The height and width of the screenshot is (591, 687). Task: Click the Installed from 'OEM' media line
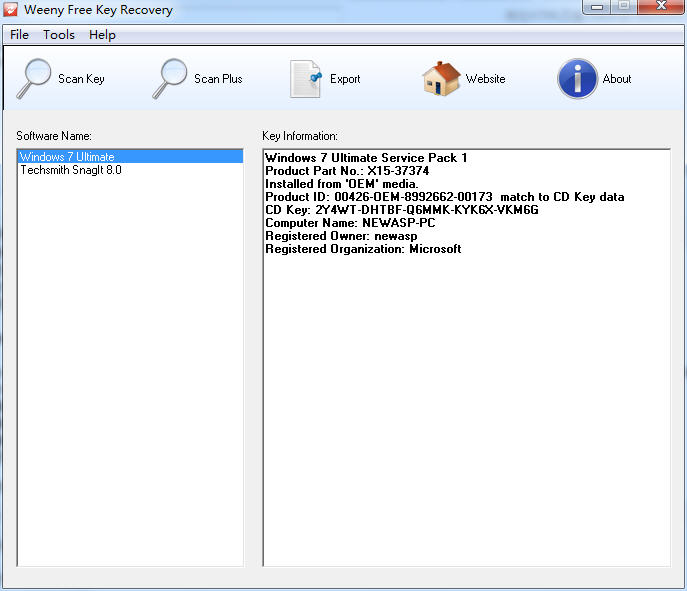pyautogui.click(x=342, y=184)
